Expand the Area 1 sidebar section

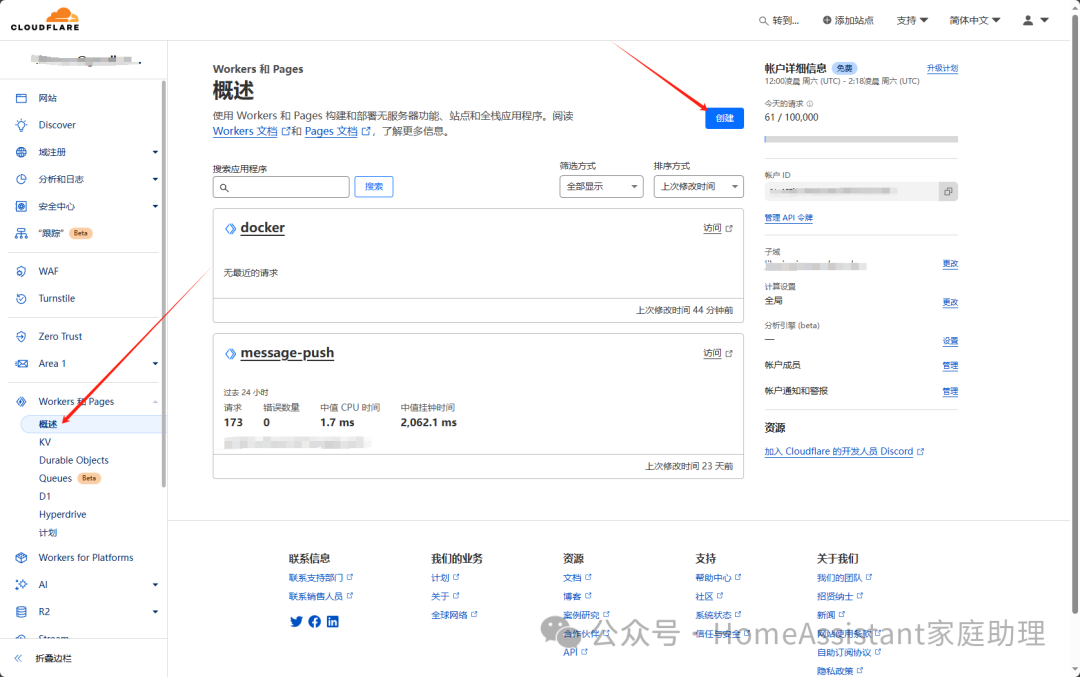pos(155,364)
